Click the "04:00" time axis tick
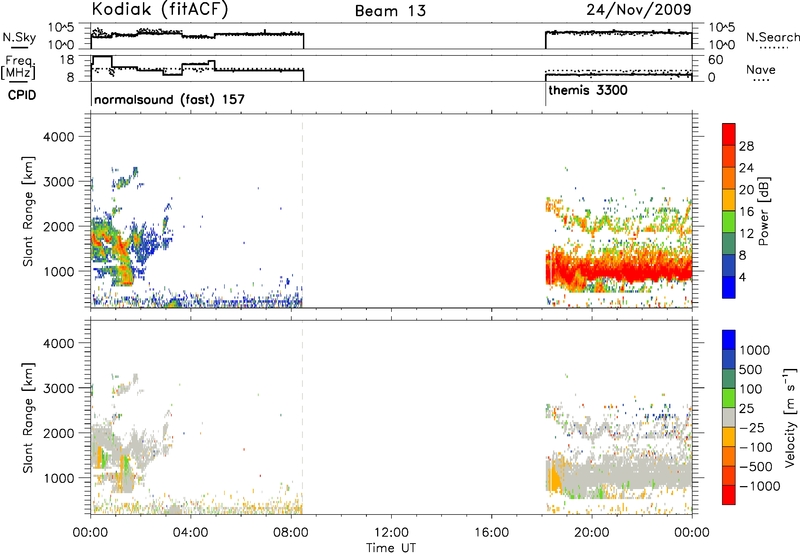 coord(190,533)
